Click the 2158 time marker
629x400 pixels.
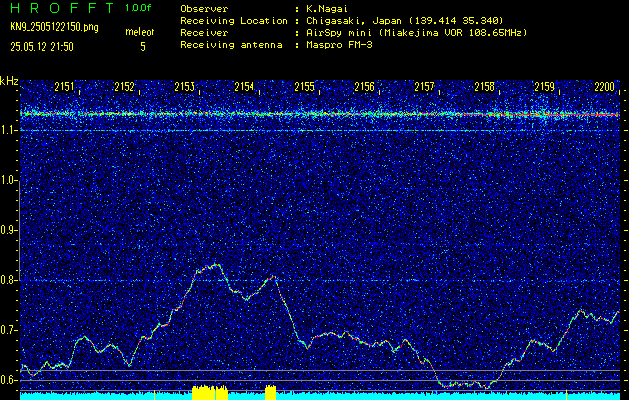point(484,87)
